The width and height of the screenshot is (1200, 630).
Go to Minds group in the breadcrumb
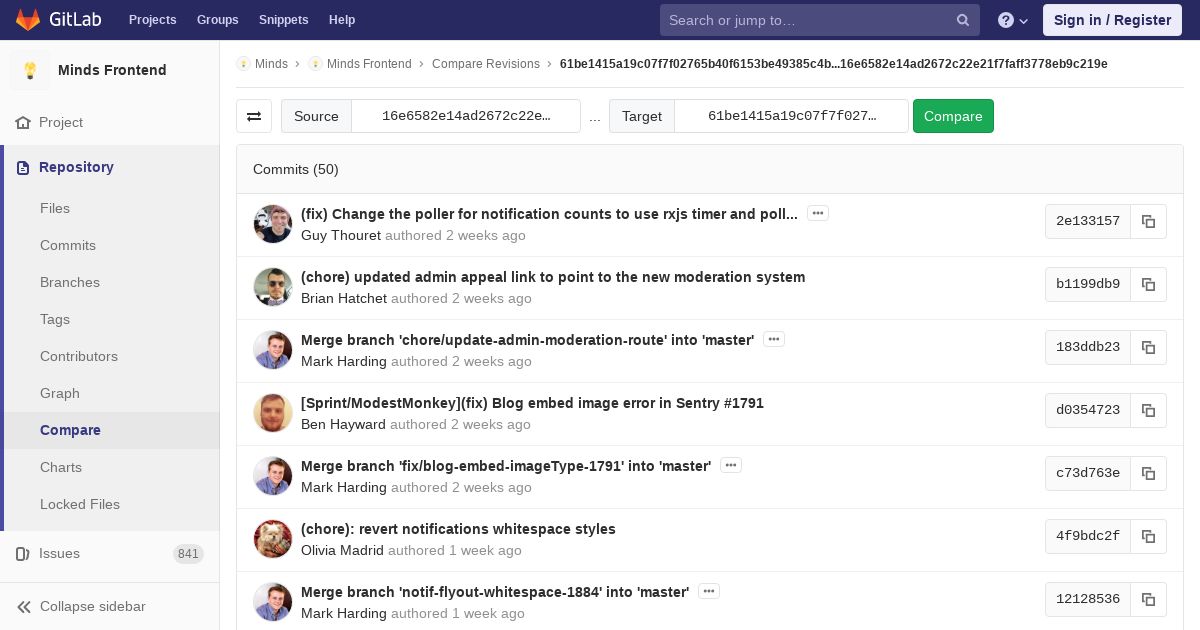pos(271,64)
